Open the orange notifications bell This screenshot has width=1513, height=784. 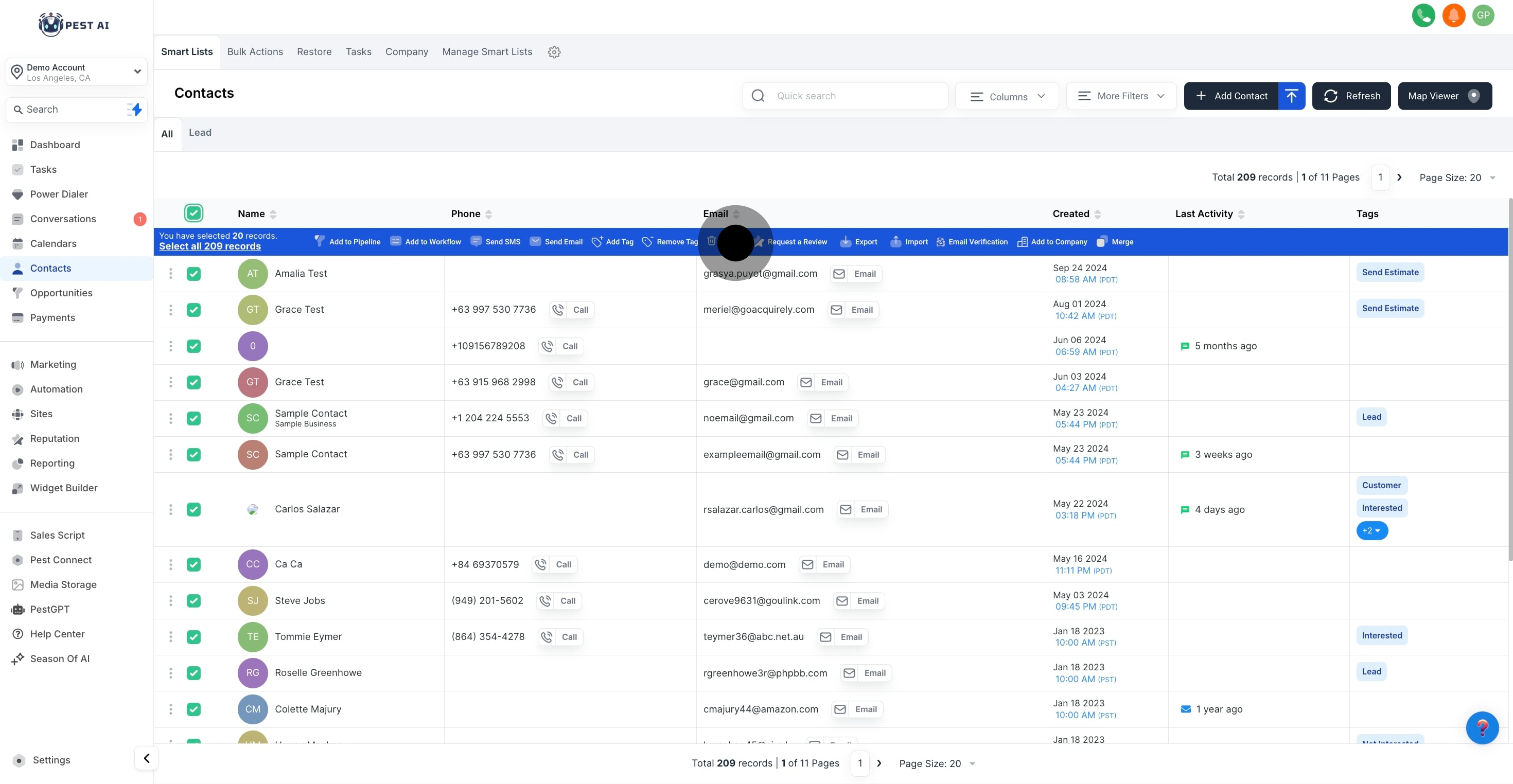tap(1453, 15)
